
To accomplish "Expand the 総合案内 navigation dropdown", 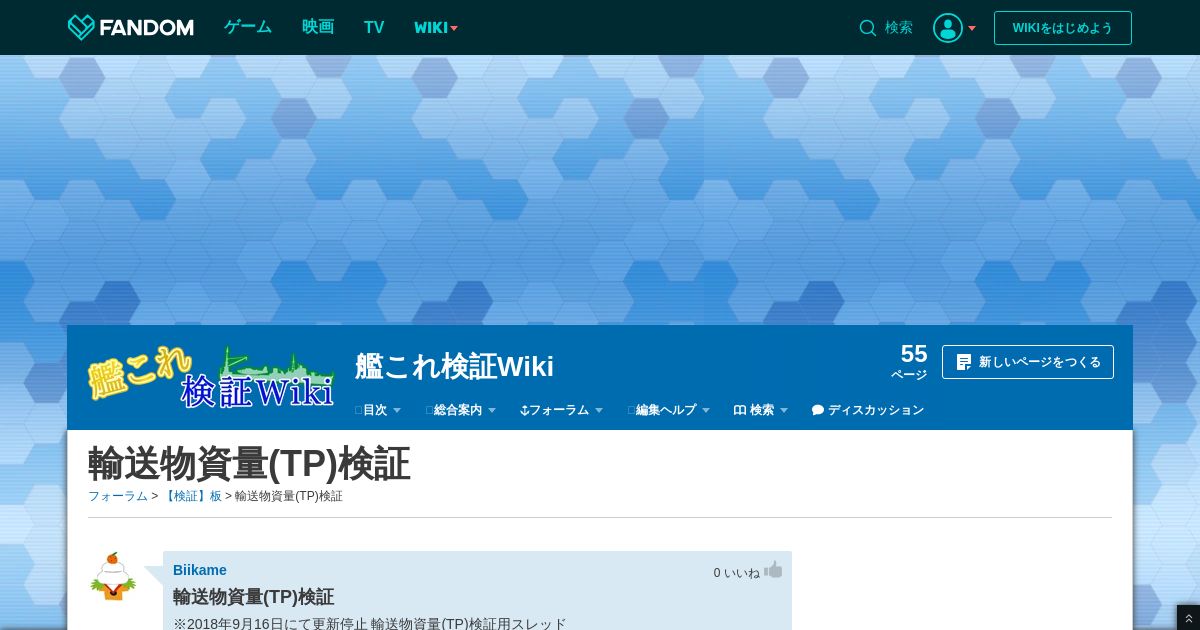I will click(461, 410).
